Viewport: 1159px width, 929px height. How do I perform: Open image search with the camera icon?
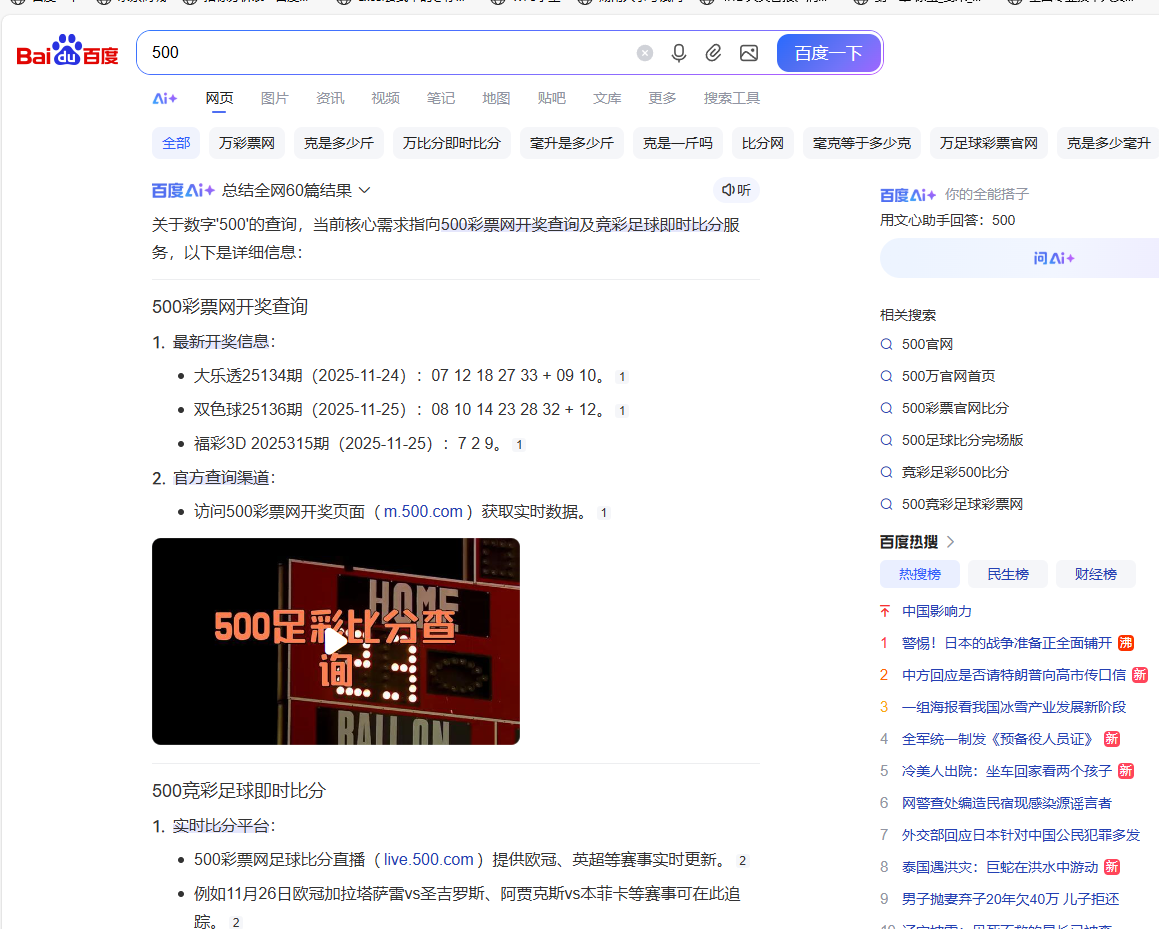748,52
